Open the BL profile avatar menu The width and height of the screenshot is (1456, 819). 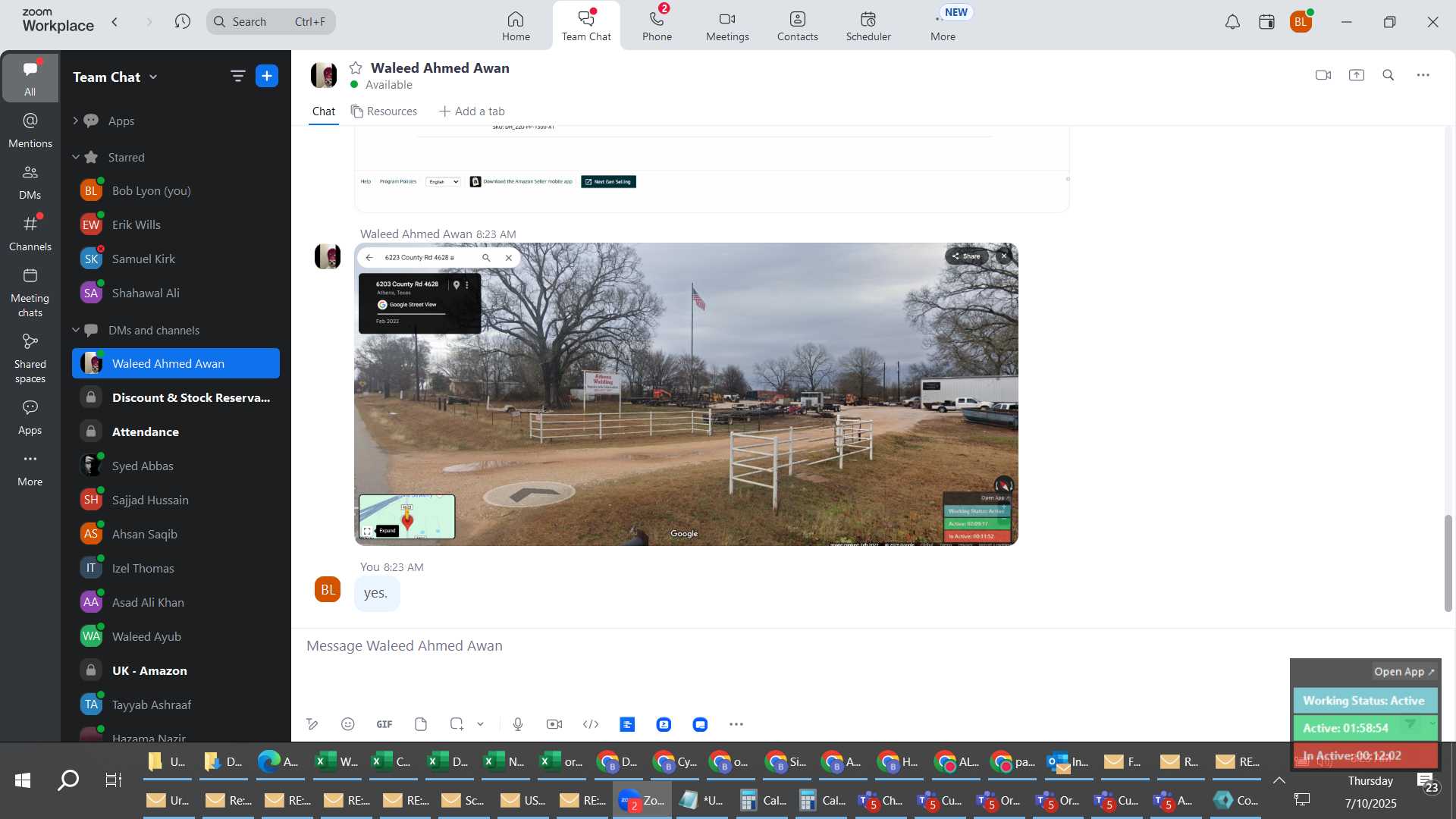click(1301, 22)
